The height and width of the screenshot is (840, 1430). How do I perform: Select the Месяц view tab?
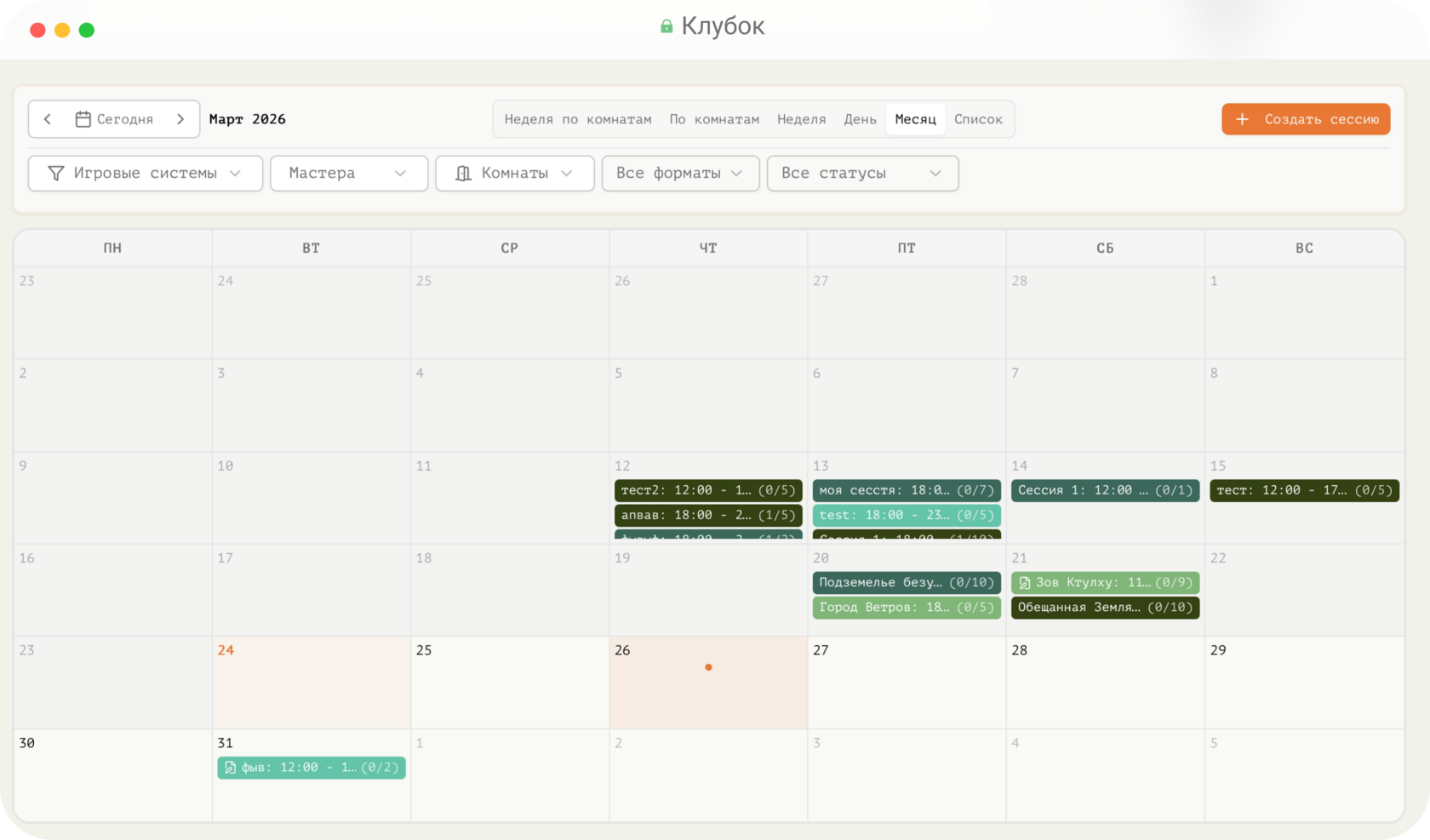point(916,119)
